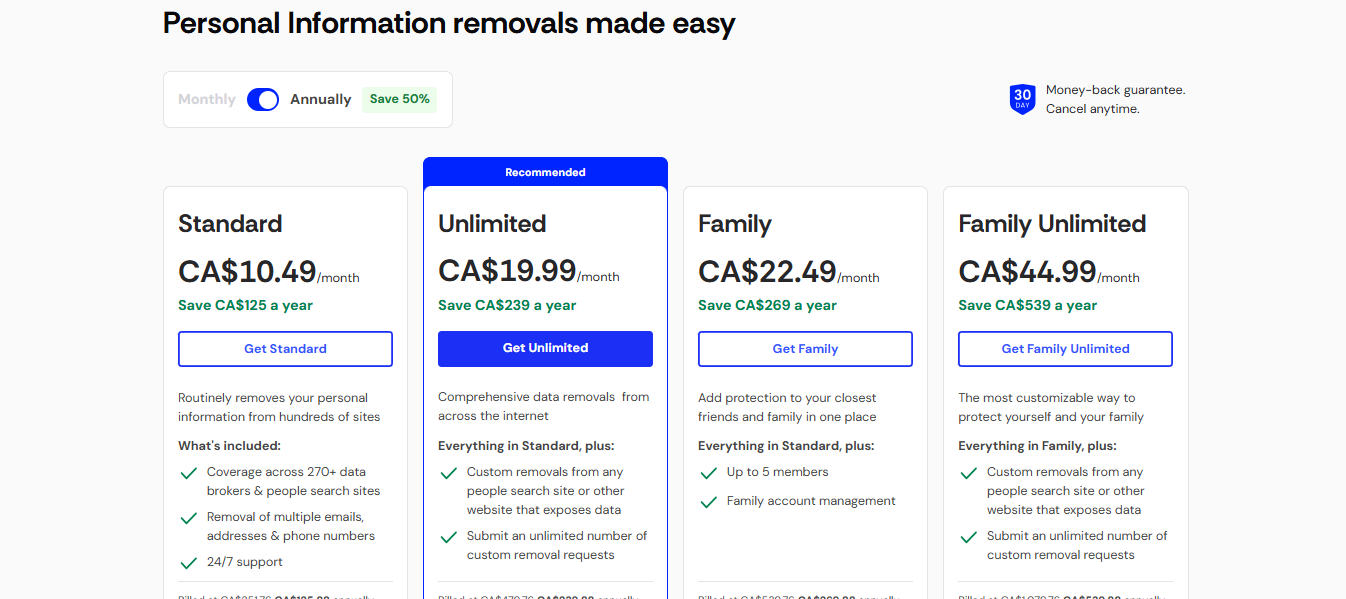Click checkmark next to Up to 5 members
This screenshot has width=1346, height=599.
pos(708,473)
